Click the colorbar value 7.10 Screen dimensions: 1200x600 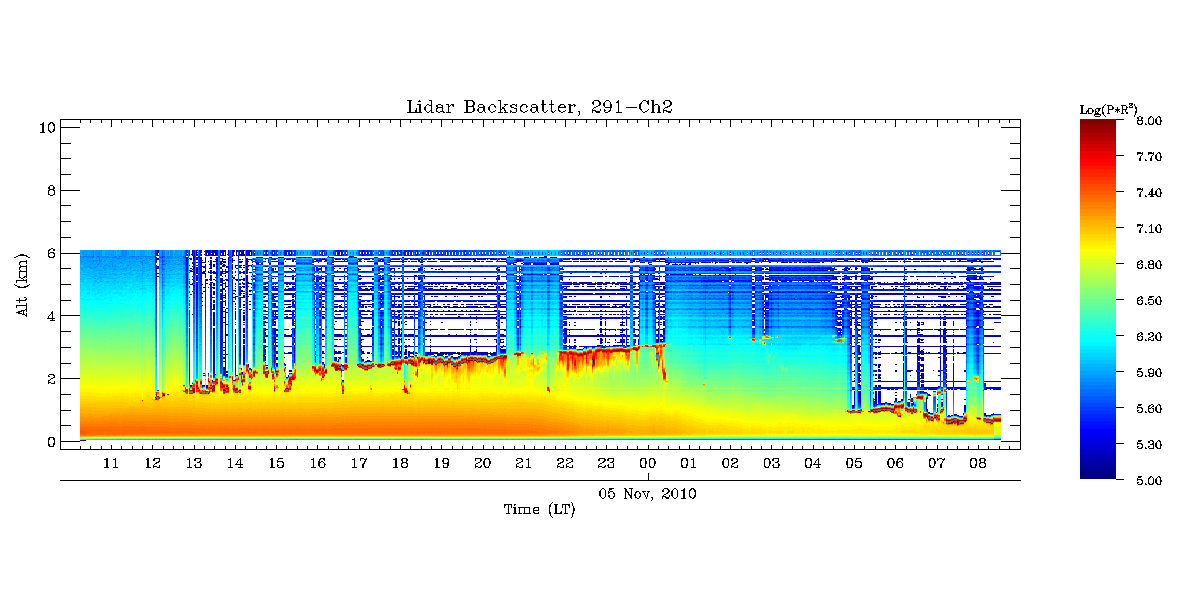[1149, 228]
